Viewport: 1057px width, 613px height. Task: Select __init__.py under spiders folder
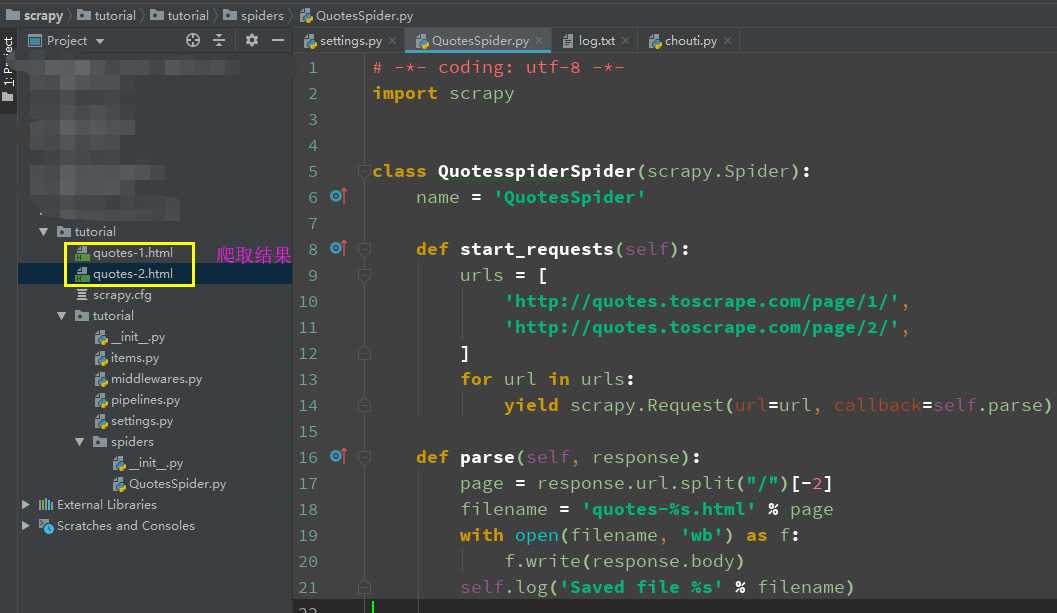(156, 463)
